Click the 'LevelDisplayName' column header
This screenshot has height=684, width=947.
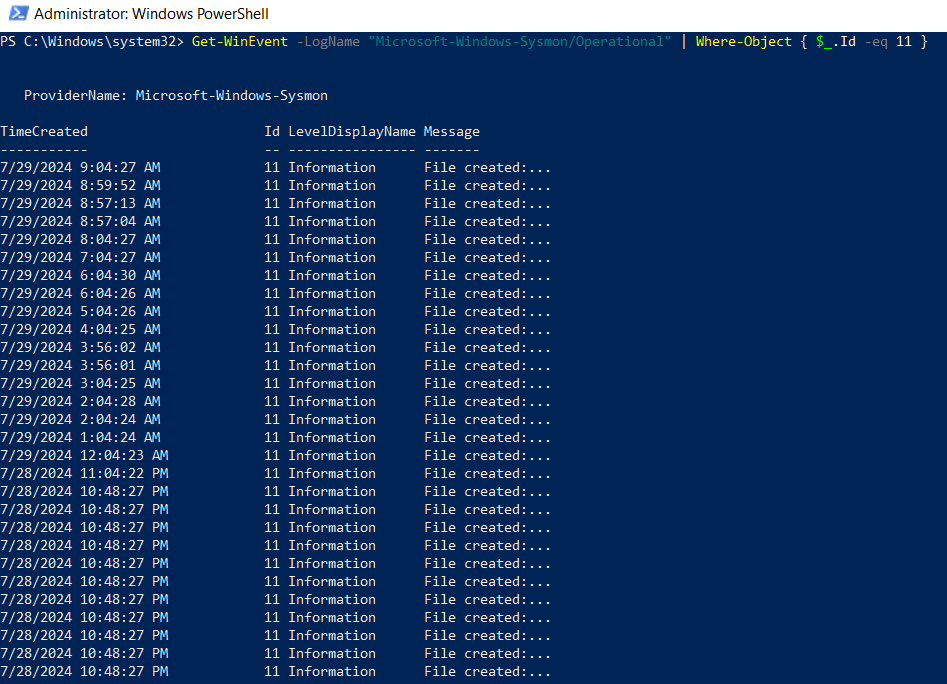(x=352, y=132)
